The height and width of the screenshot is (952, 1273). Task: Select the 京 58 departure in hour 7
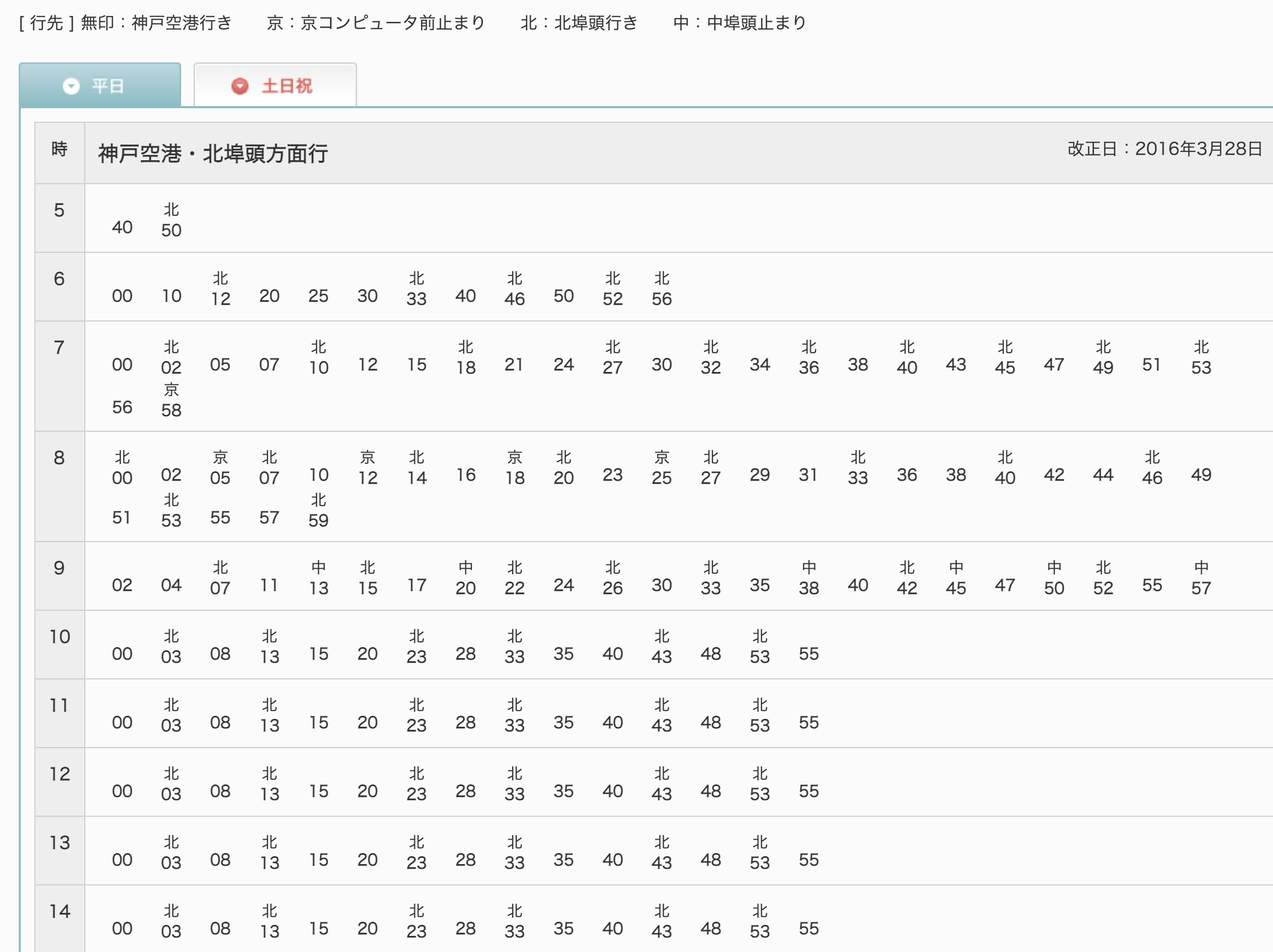coord(172,400)
